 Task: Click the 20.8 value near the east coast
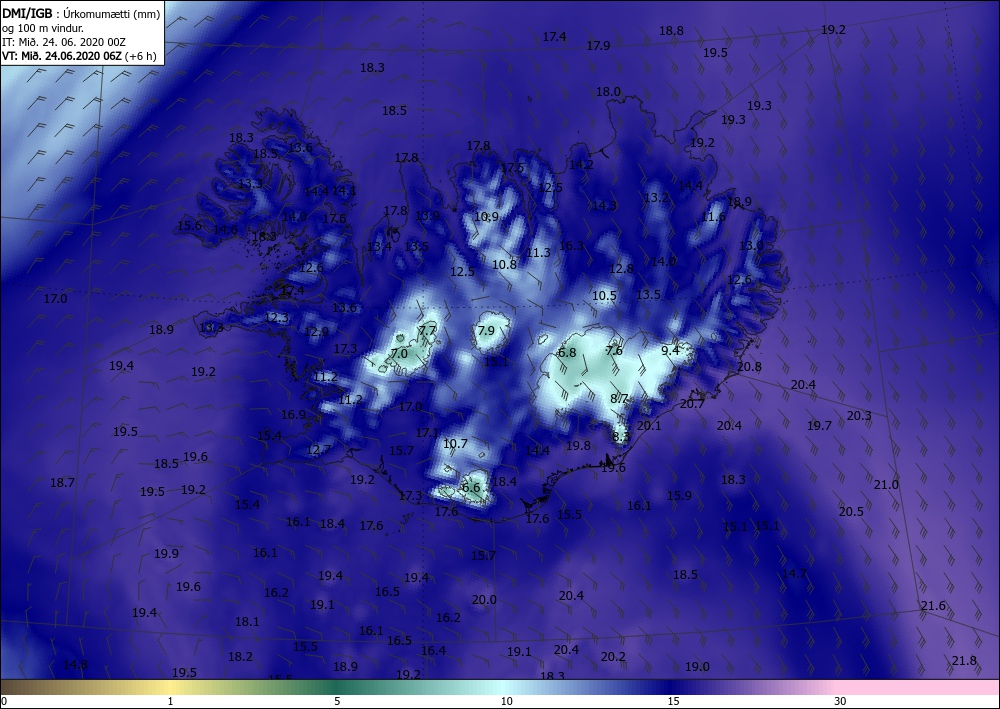click(x=749, y=367)
